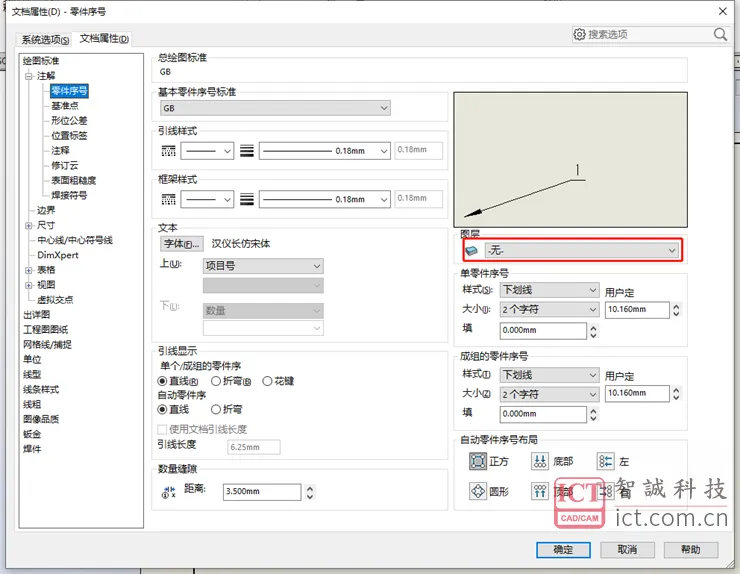Select DimXpert in the tree

[58, 255]
